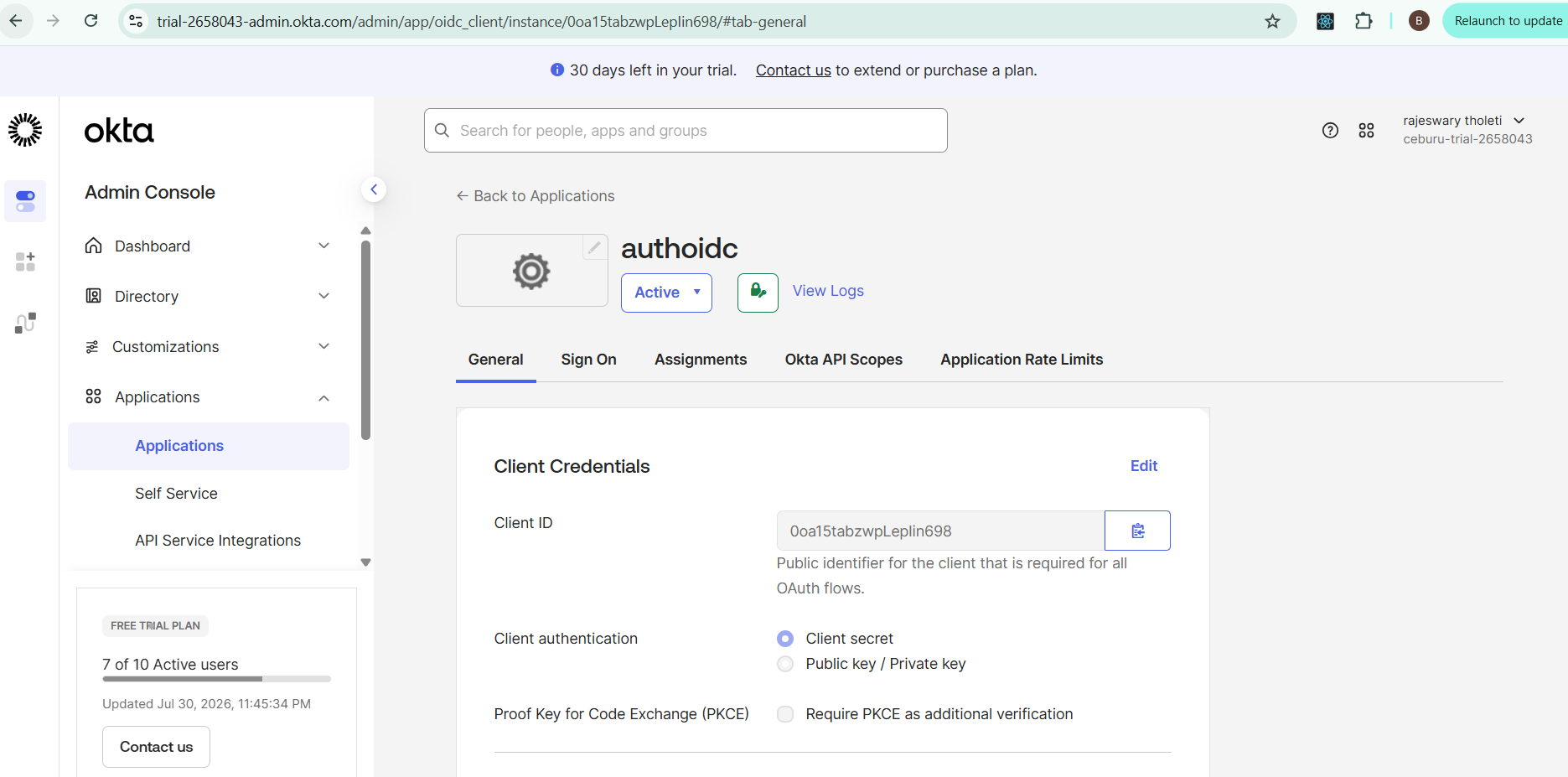Copy Client ID with clipboard icon
Screen dimensions: 1568x777
point(1137,531)
